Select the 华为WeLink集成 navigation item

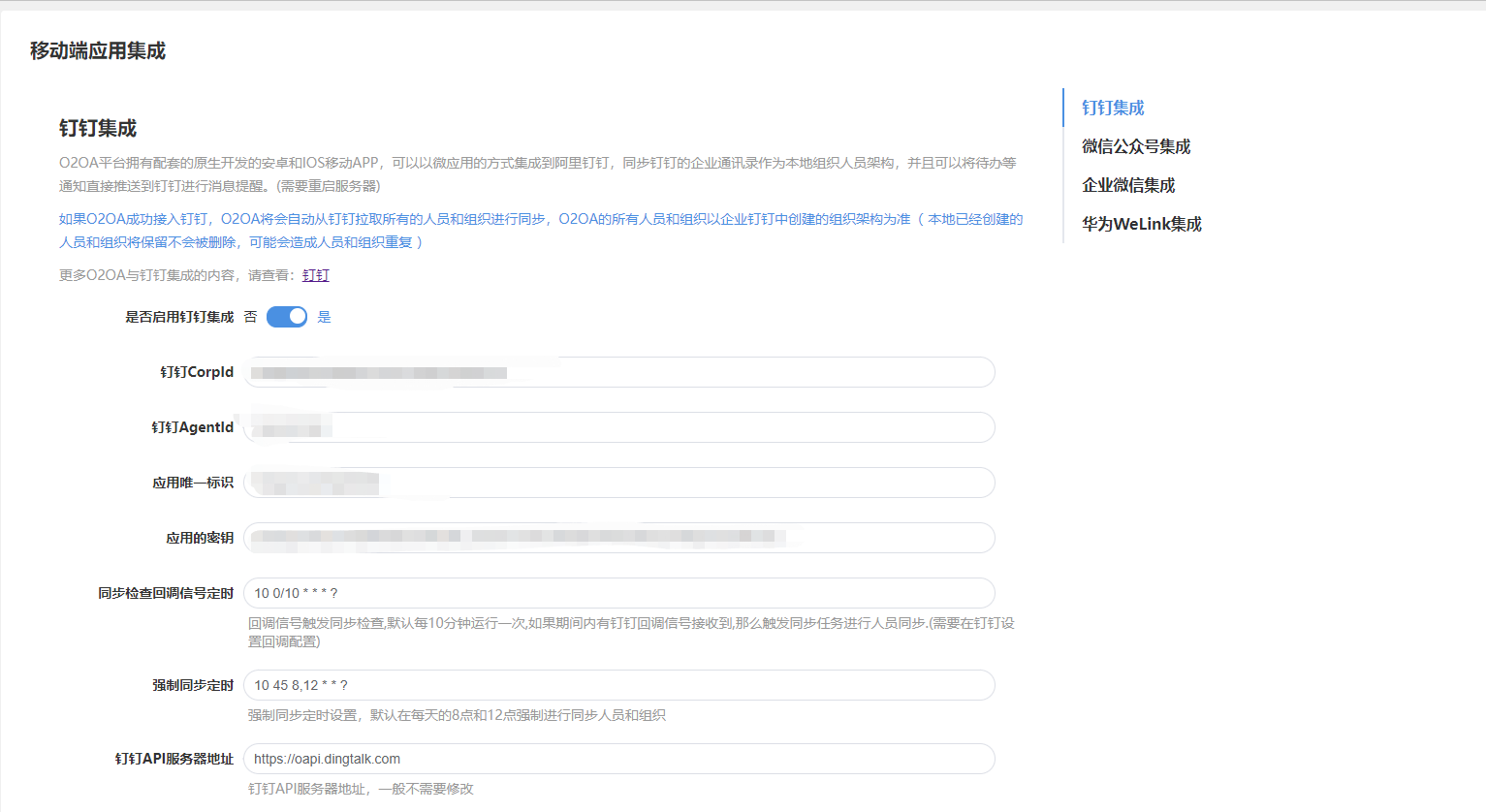point(1142,223)
